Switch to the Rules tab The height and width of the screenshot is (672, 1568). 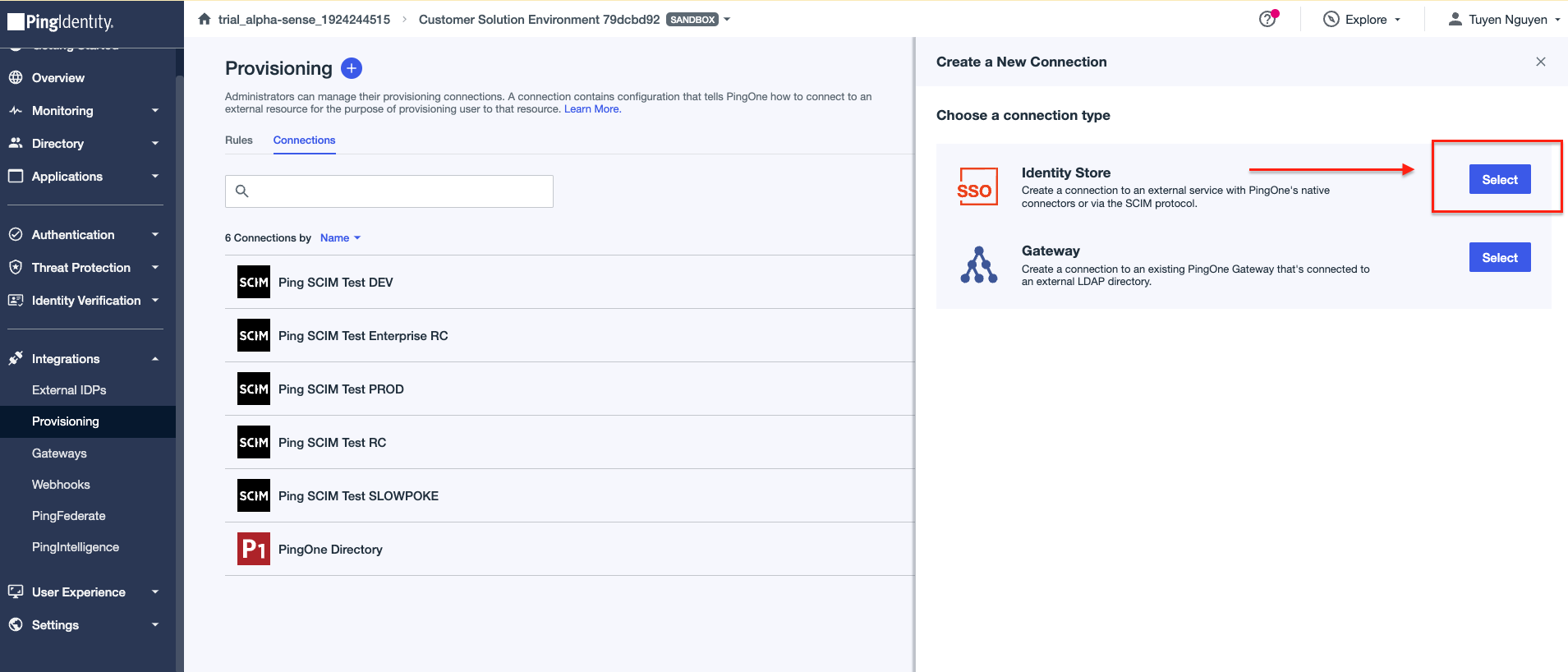(239, 140)
